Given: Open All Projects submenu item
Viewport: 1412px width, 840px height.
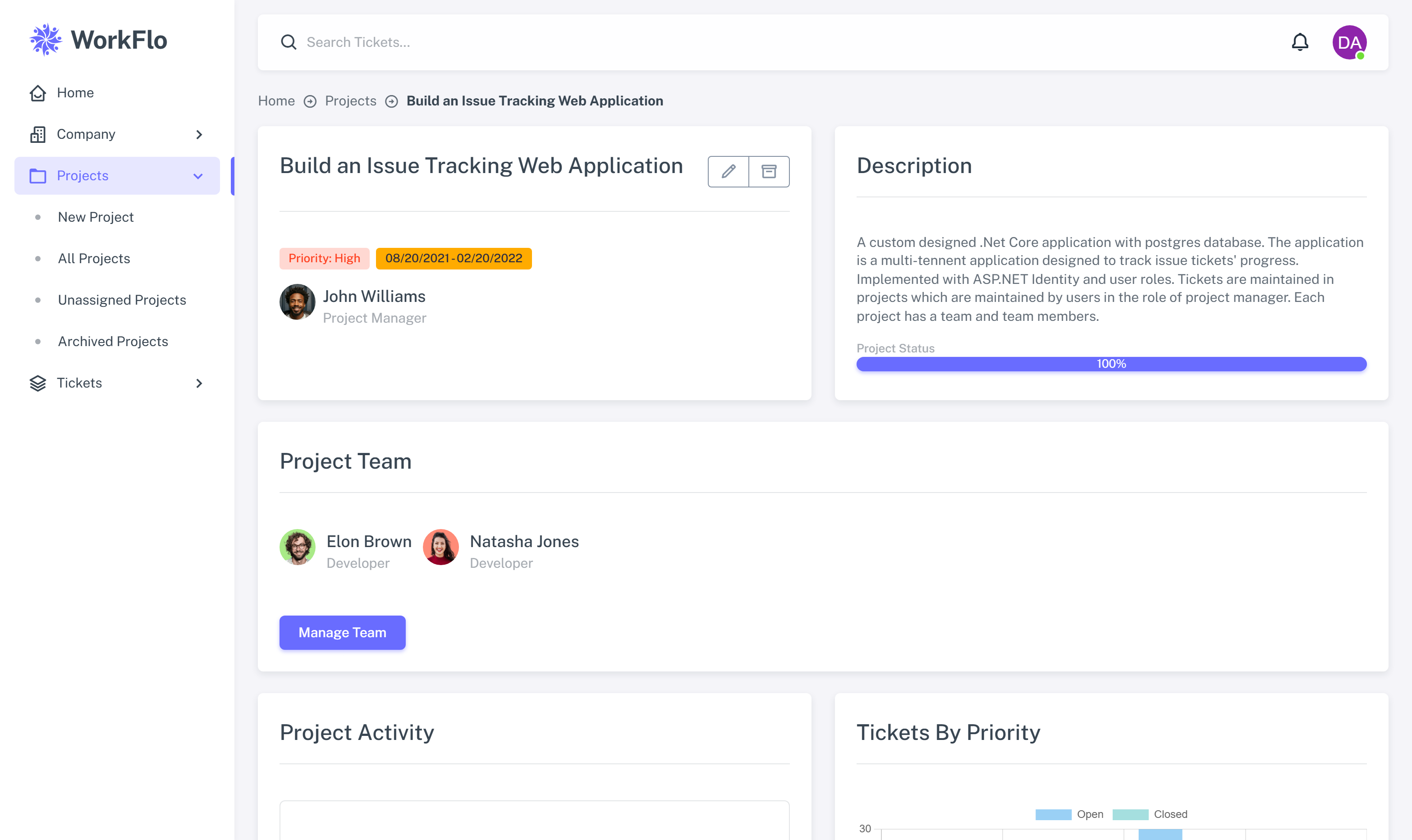Looking at the screenshot, I should pyautogui.click(x=94, y=259).
